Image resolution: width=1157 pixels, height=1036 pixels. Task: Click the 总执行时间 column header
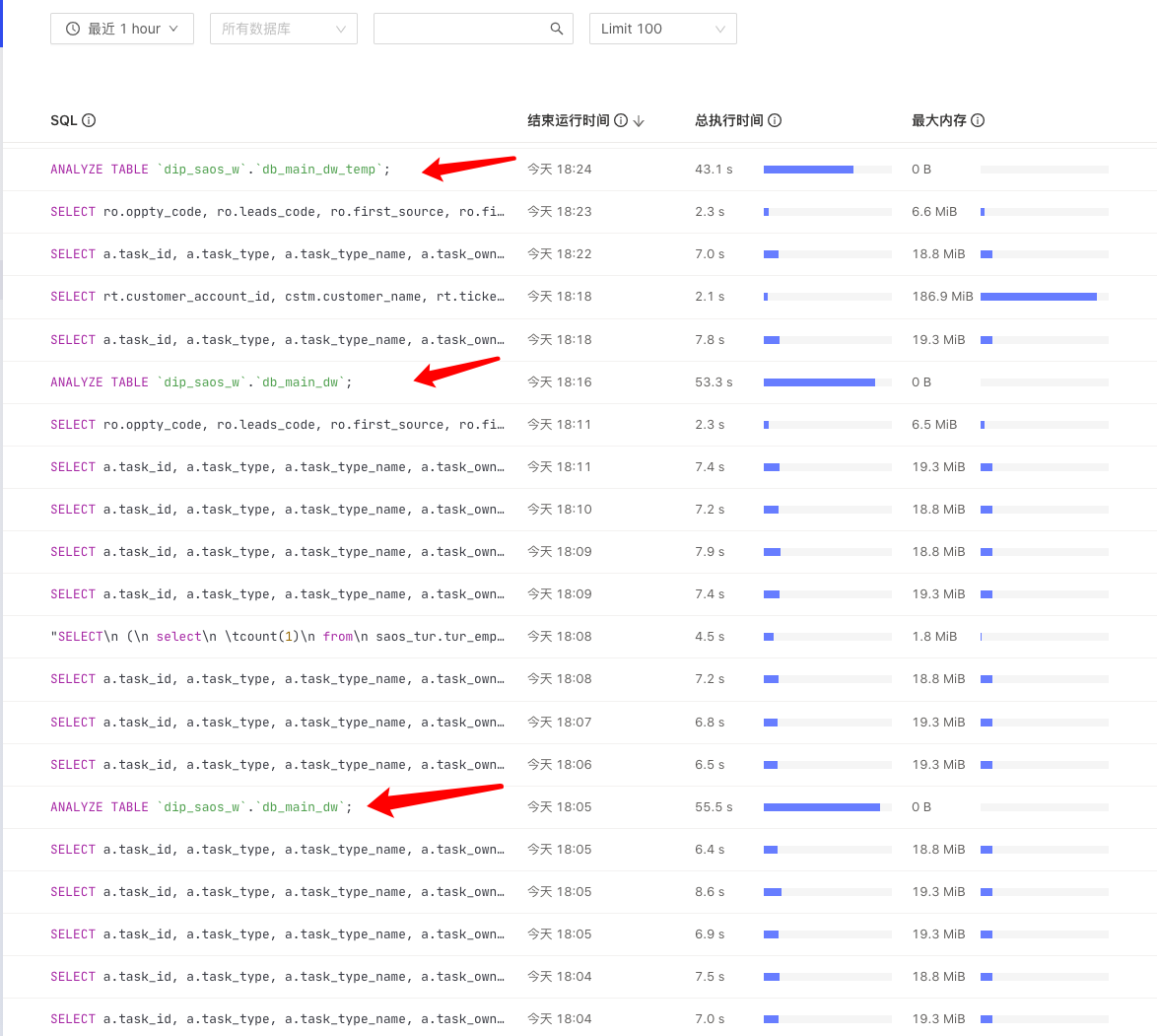(728, 120)
